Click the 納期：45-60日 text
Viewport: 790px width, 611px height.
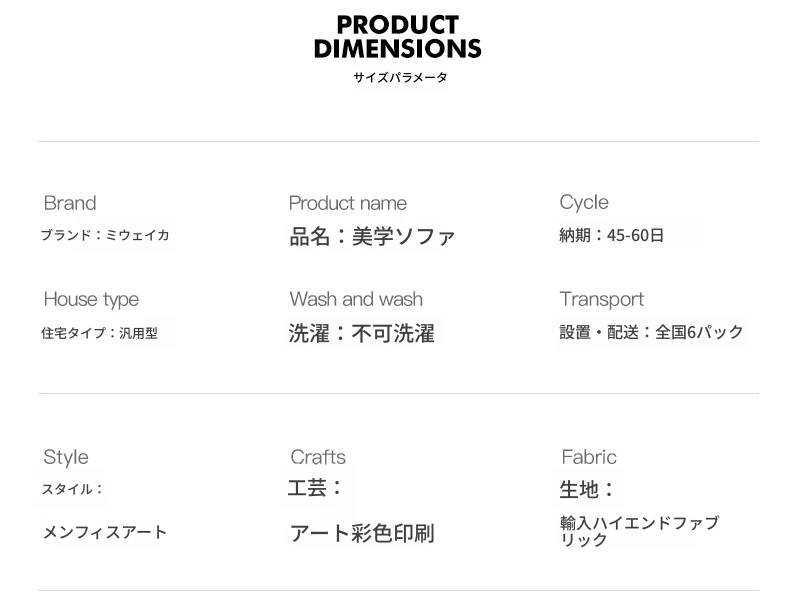(x=611, y=236)
